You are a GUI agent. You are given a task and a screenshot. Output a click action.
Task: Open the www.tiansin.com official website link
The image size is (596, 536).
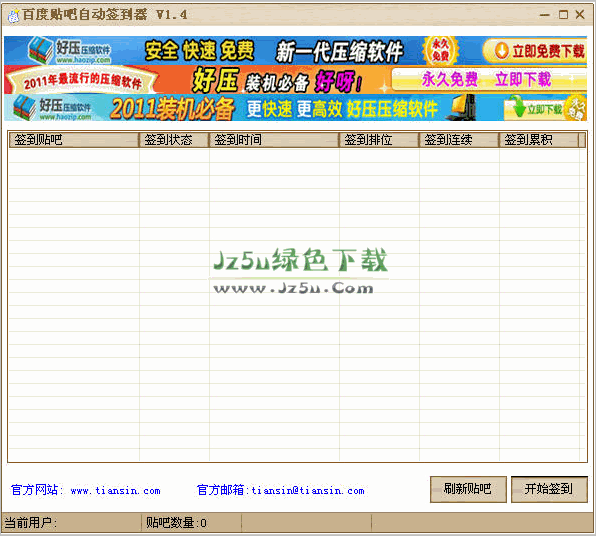point(116,491)
